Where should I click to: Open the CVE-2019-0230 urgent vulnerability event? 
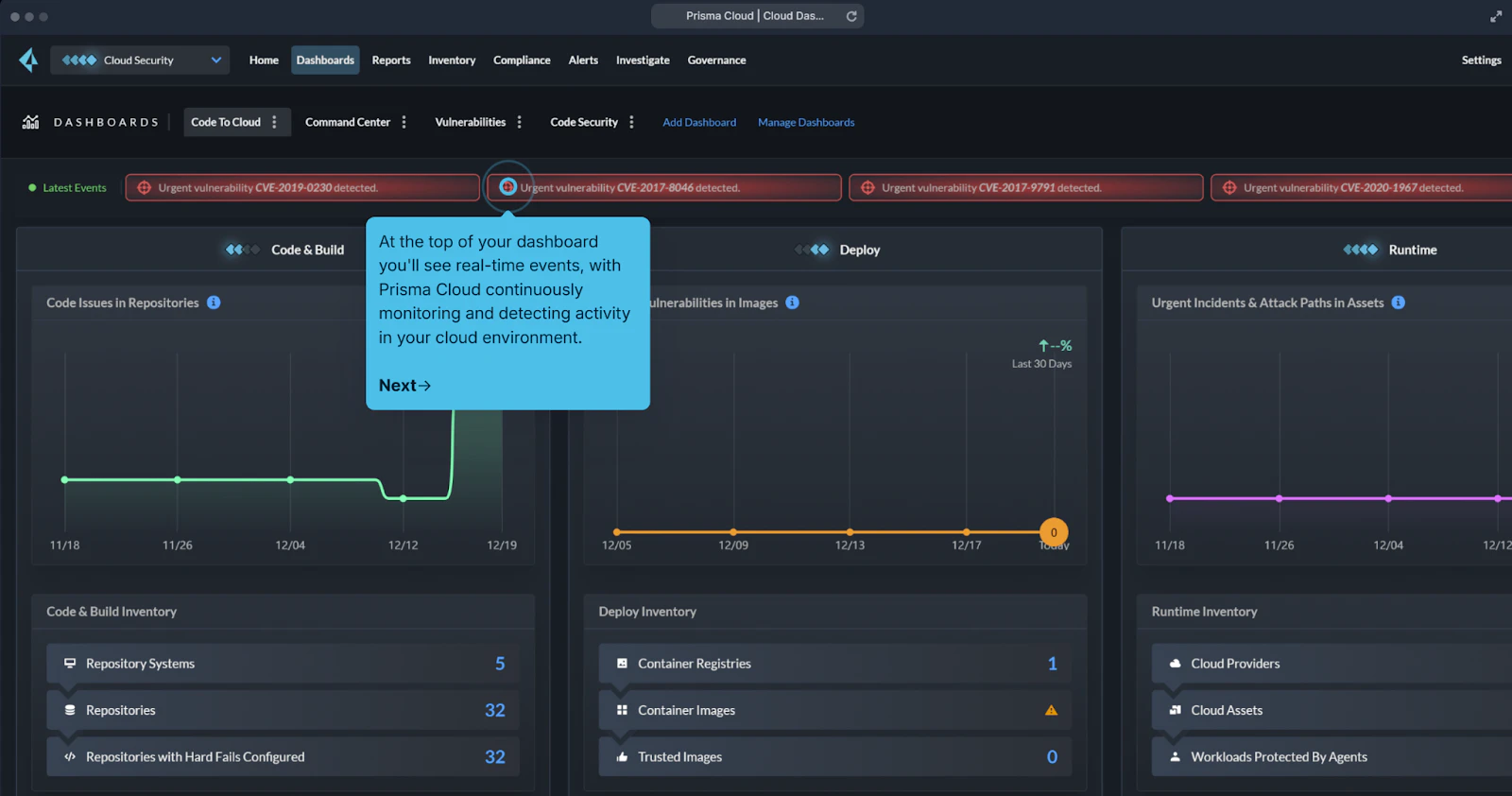[302, 187]
